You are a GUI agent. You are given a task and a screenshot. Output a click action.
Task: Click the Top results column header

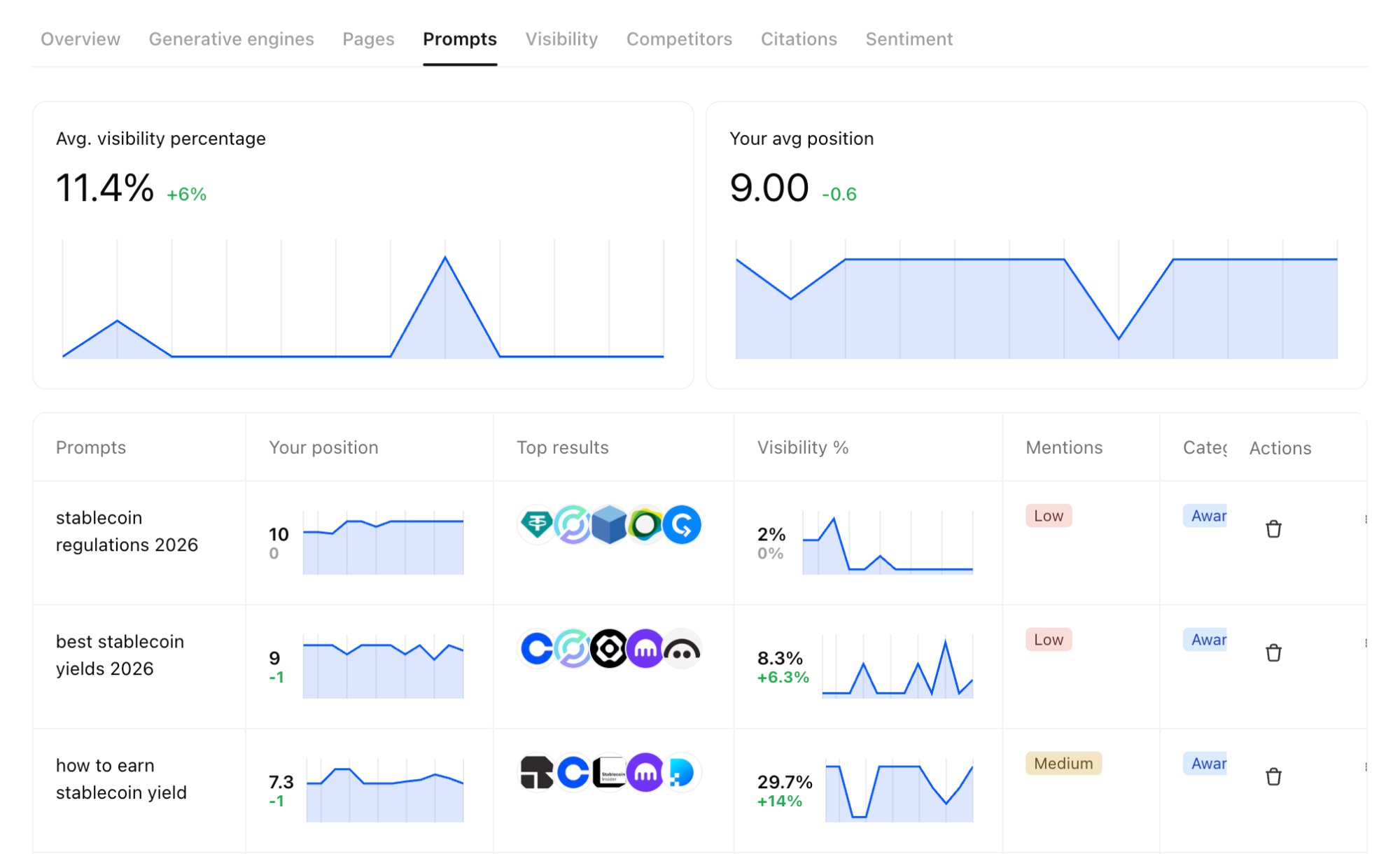click(563, 447)
